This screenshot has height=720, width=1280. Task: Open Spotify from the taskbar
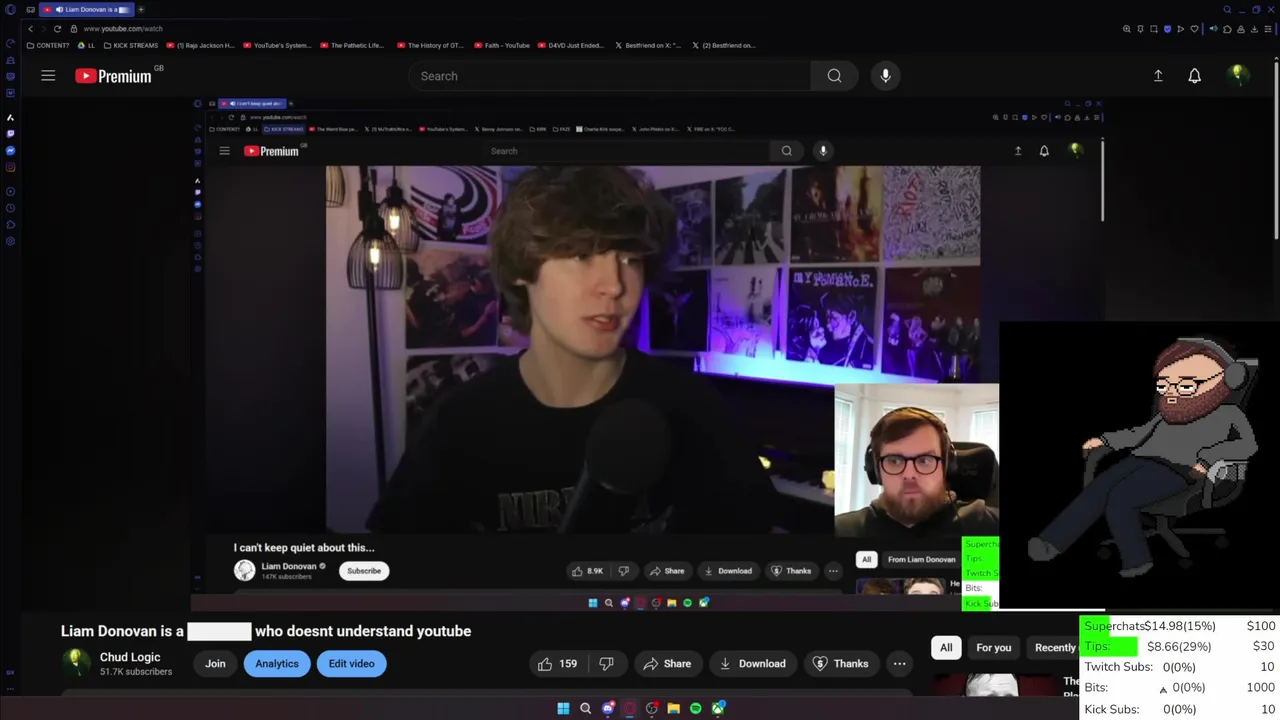pyautogui.click(x=695, y=708)
